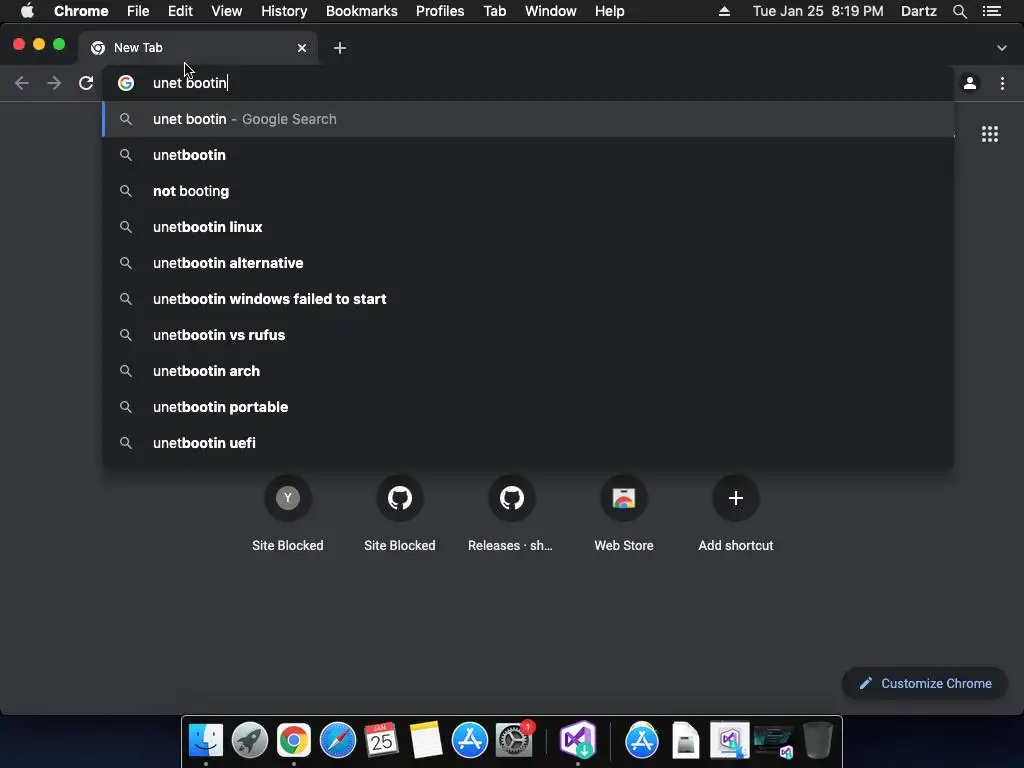1024x768 pixels.
Task: Choose the 'unetbootin arch' suggestion
Action: pyautogui.click(x=528, y=370)
